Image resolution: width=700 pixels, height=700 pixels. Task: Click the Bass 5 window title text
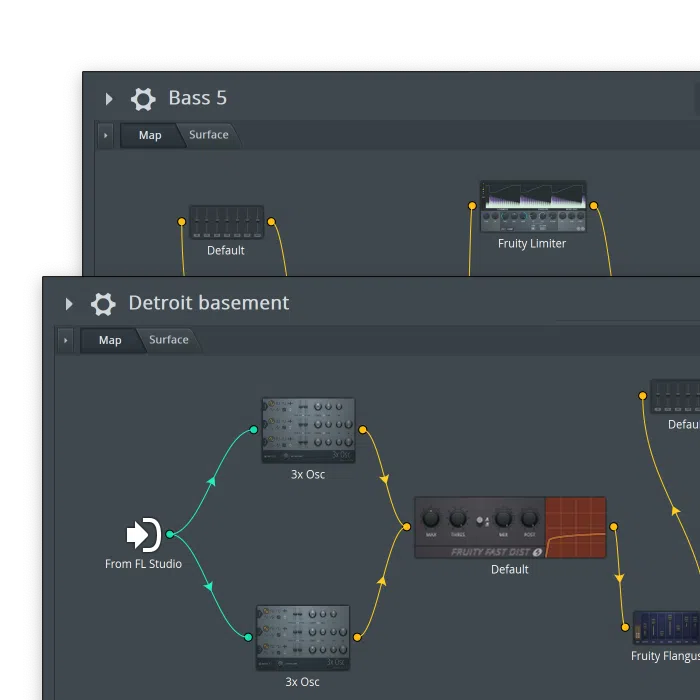(x=198, y=98)
